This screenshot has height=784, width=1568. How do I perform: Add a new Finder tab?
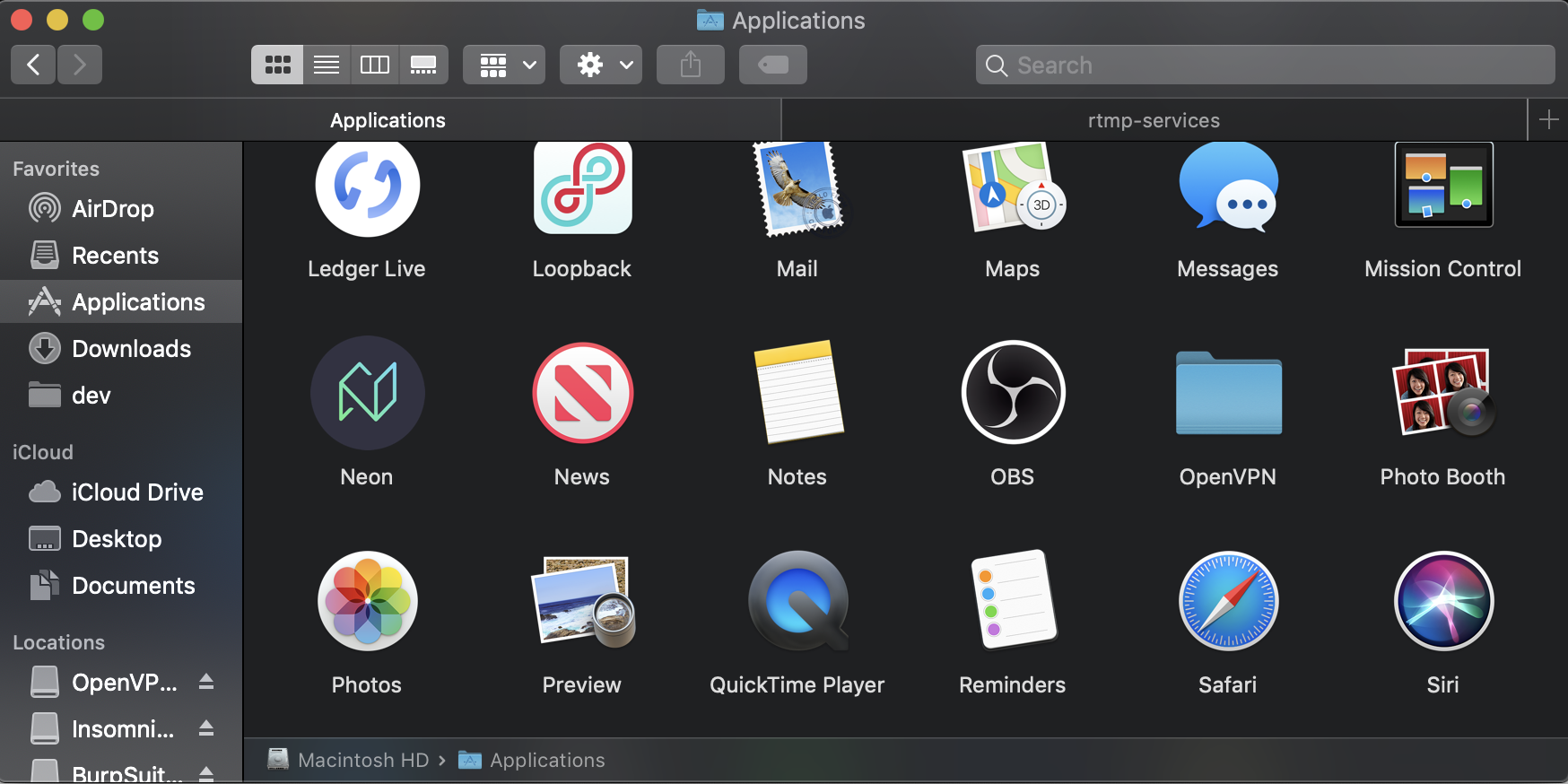point(1548,120)
